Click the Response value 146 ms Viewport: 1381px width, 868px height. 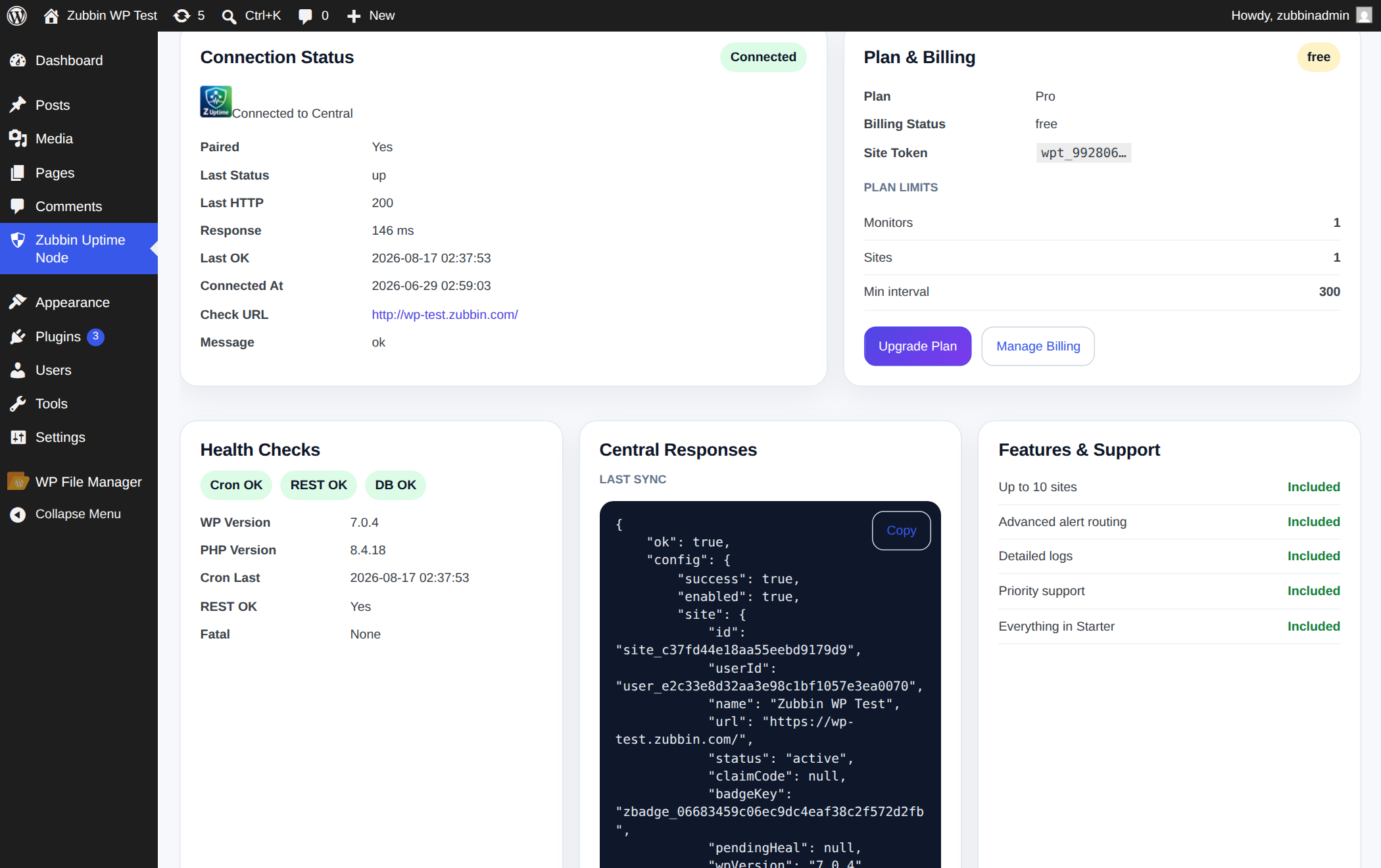point(393,231)
